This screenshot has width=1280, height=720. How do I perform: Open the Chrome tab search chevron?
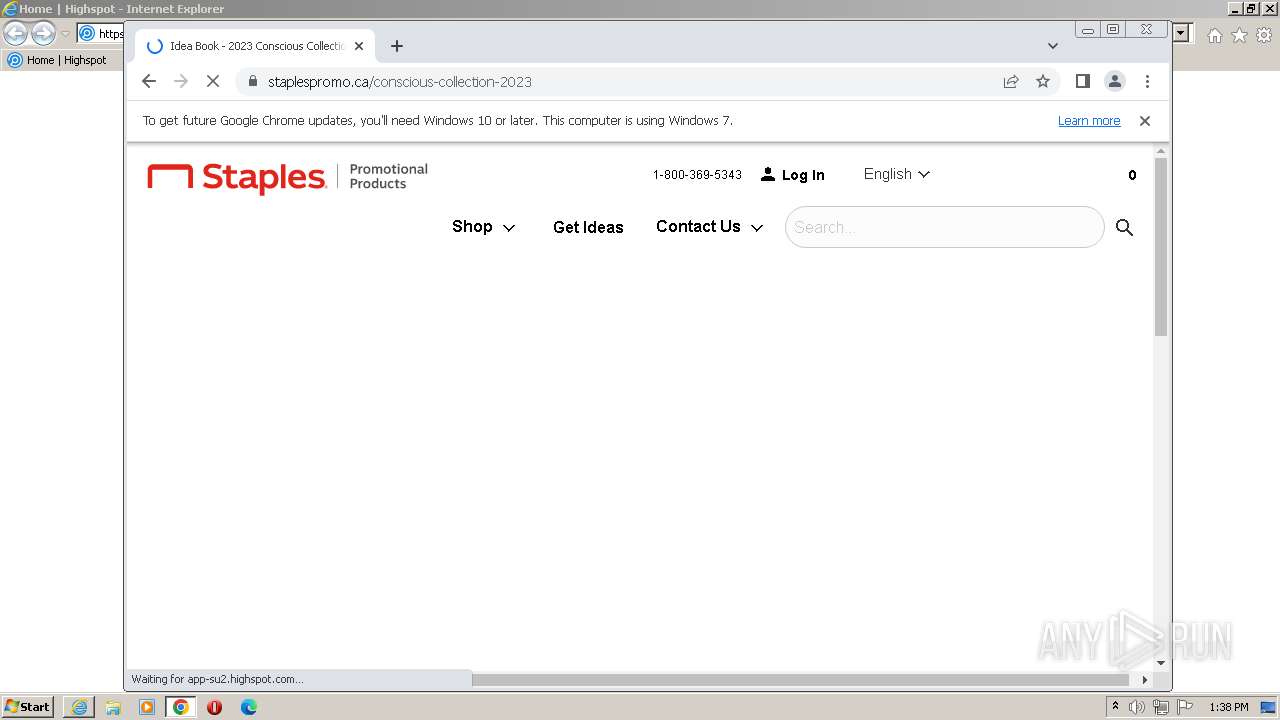pyautogui.click(x=1052, y=46)
